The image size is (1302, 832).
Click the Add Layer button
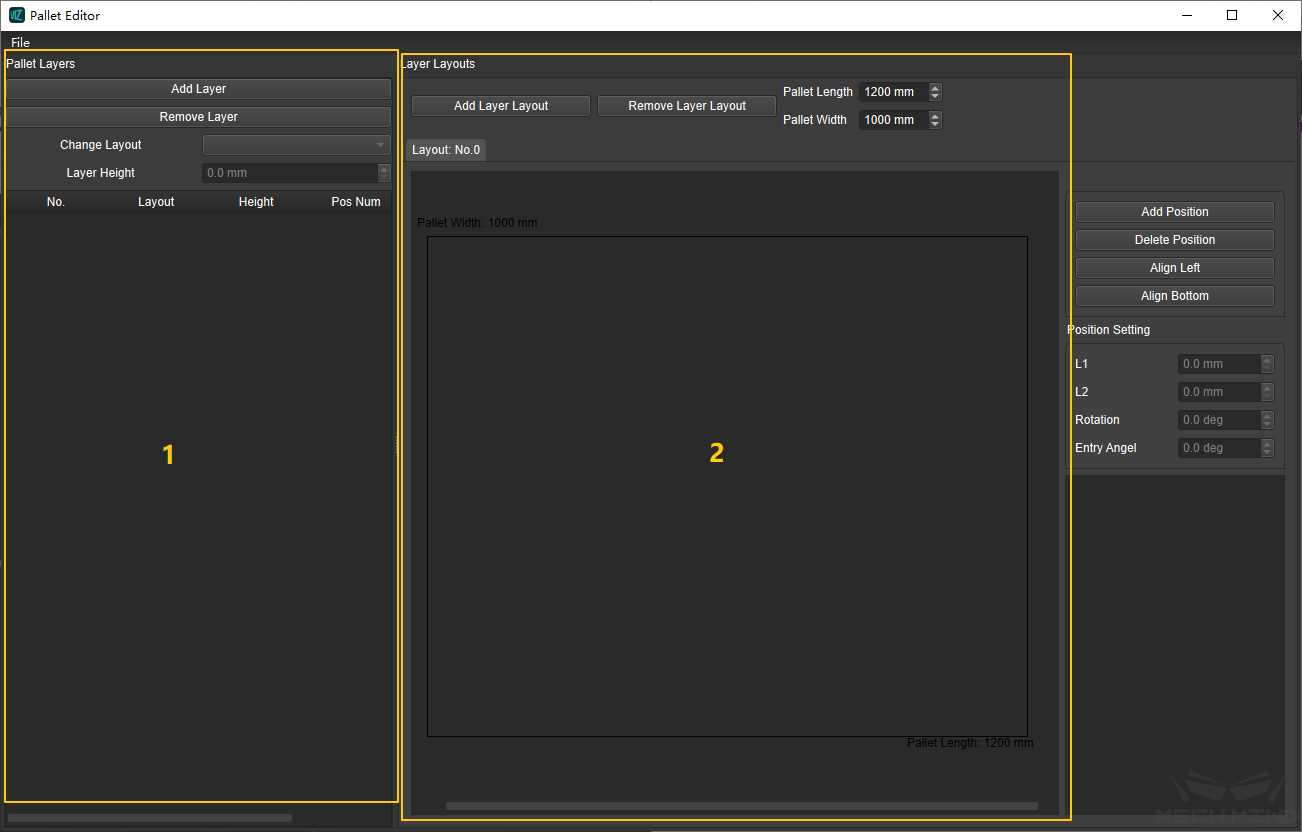click(198, 89)
